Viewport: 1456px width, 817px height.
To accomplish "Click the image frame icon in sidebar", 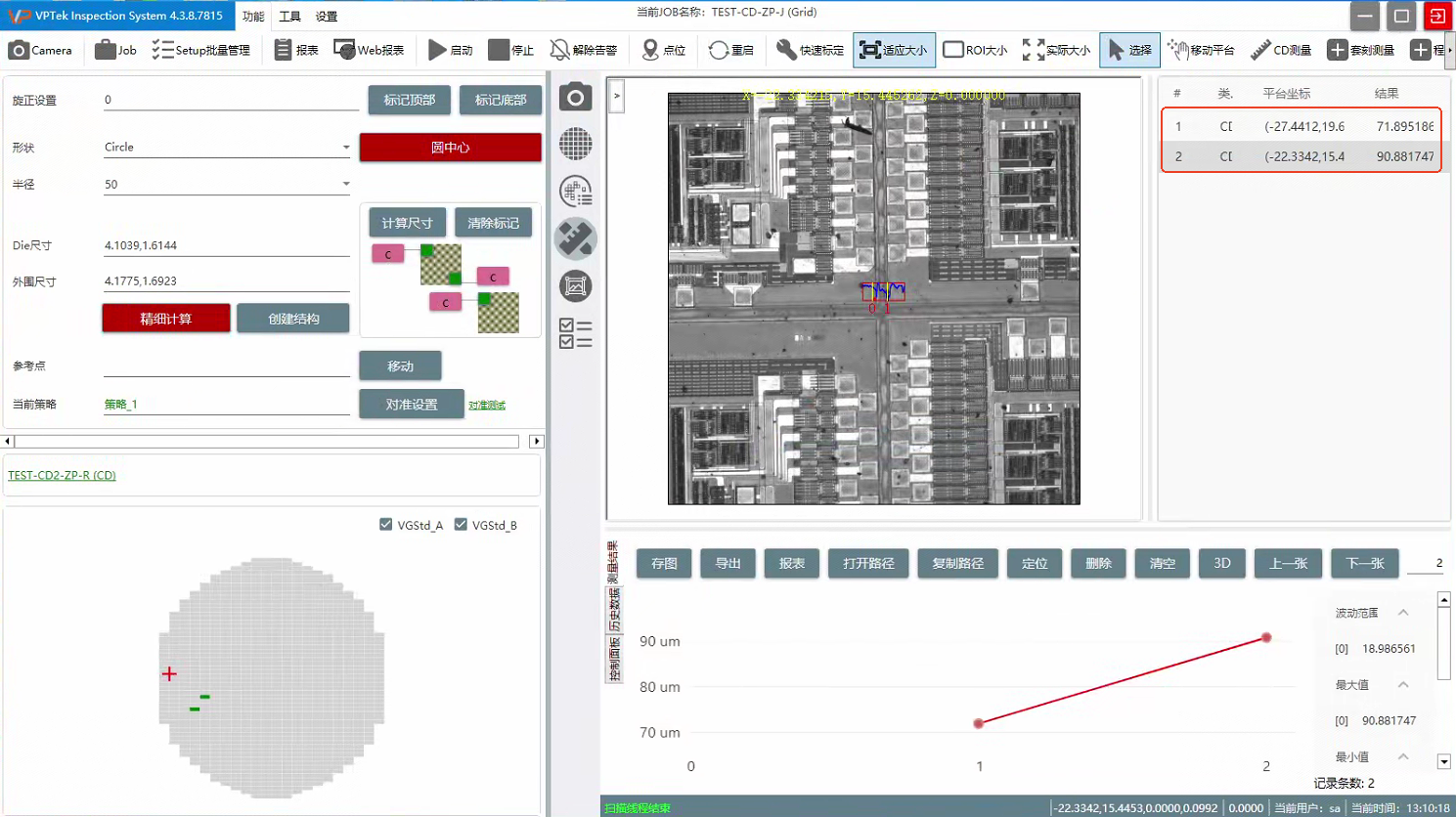I will coord(575,286).
